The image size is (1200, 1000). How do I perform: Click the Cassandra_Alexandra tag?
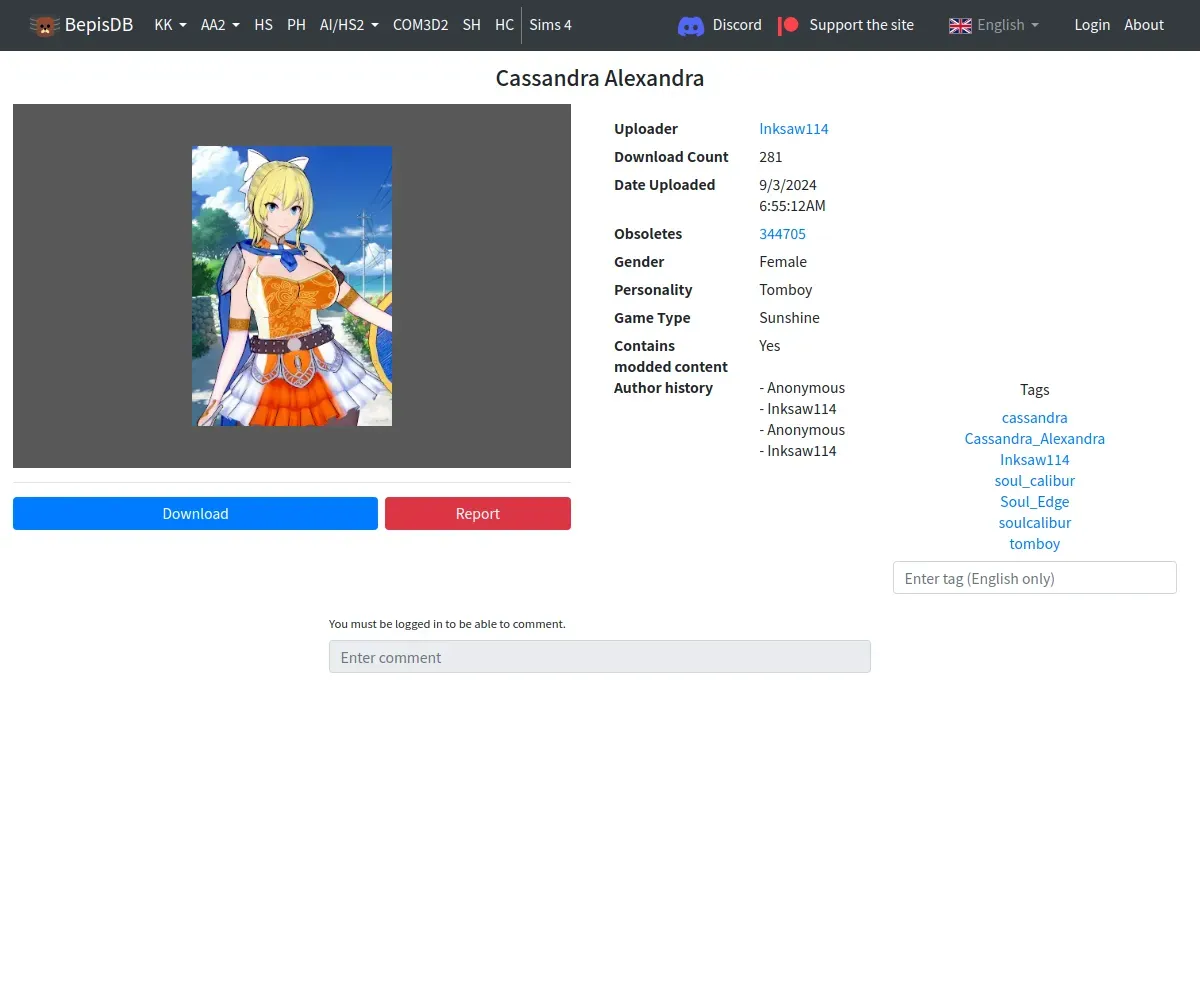tap(1035, 439)
